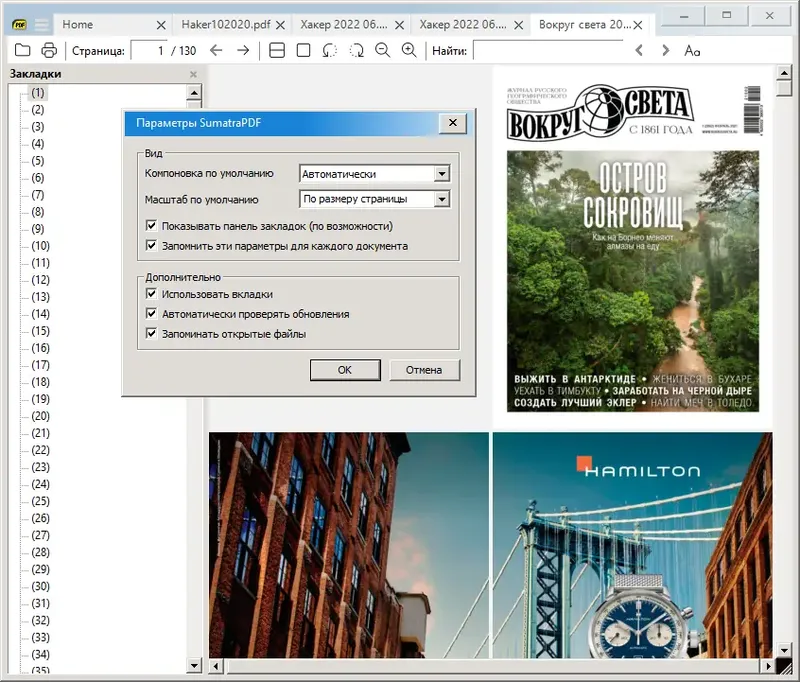
Task: Click the Отмена button
Action: [x=424, y=370]
